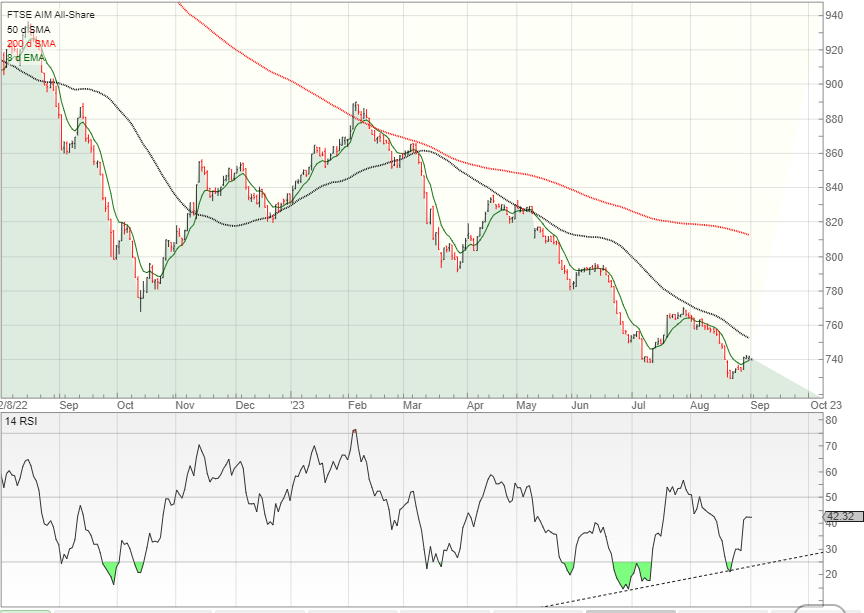Select the Mar label on the date axis
The height and width of the screenshot is (613, 864).
[x=412, y=406]
